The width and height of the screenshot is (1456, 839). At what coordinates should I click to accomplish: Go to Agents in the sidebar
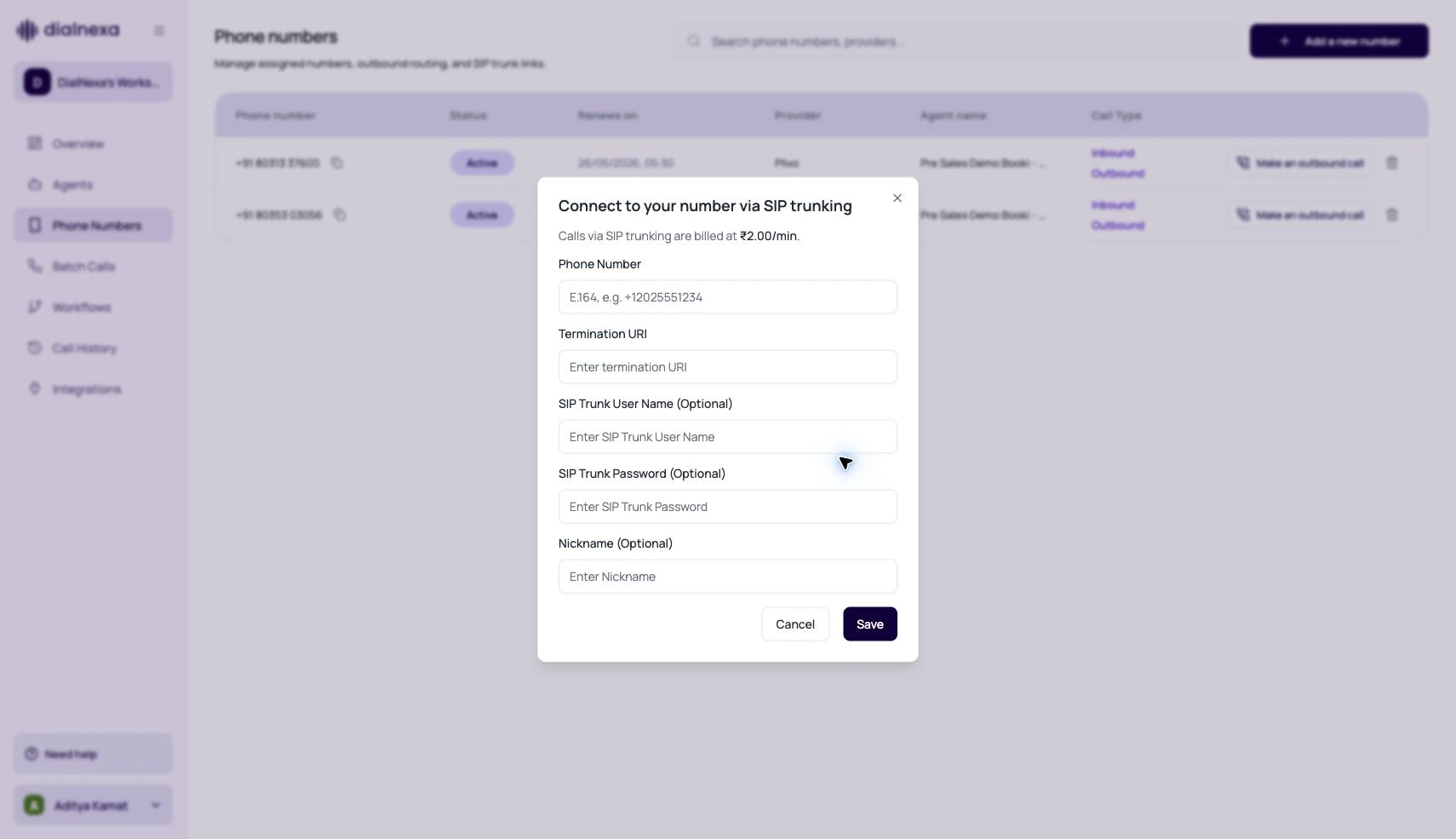click(x=94, y=185)
